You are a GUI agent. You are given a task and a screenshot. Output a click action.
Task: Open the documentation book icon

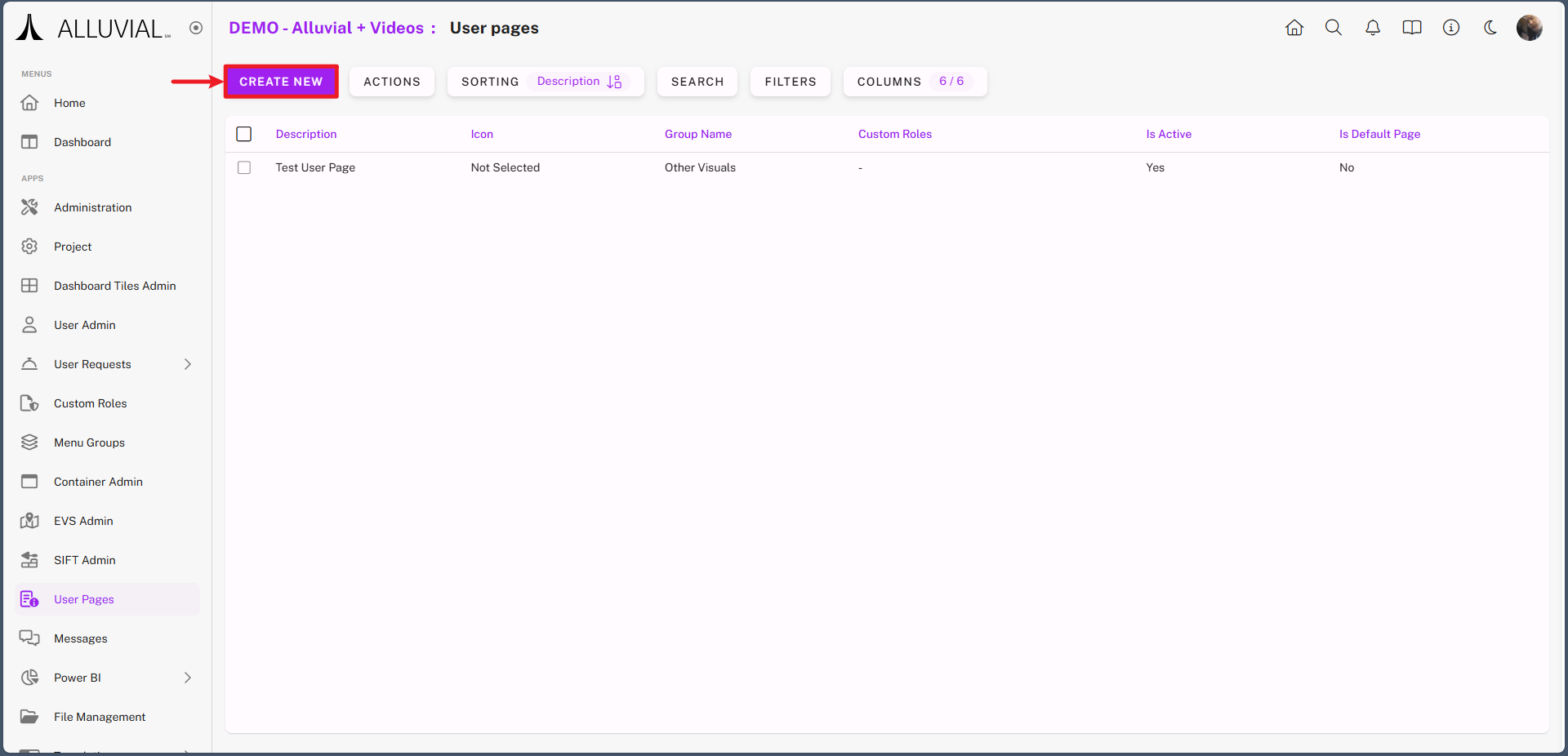[1412, 28]
